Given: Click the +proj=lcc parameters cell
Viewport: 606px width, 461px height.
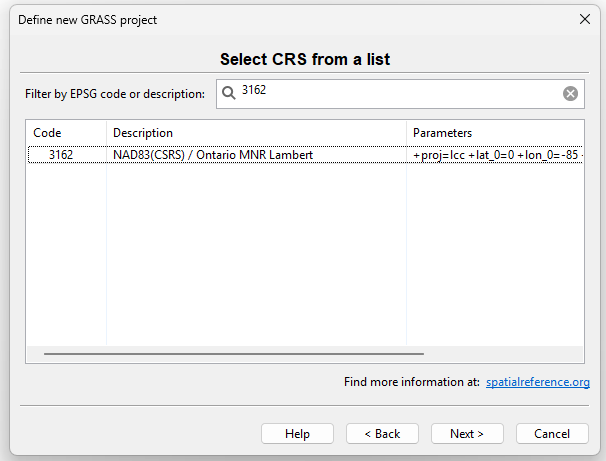Looking at the screenshot, I should point(496,155).
